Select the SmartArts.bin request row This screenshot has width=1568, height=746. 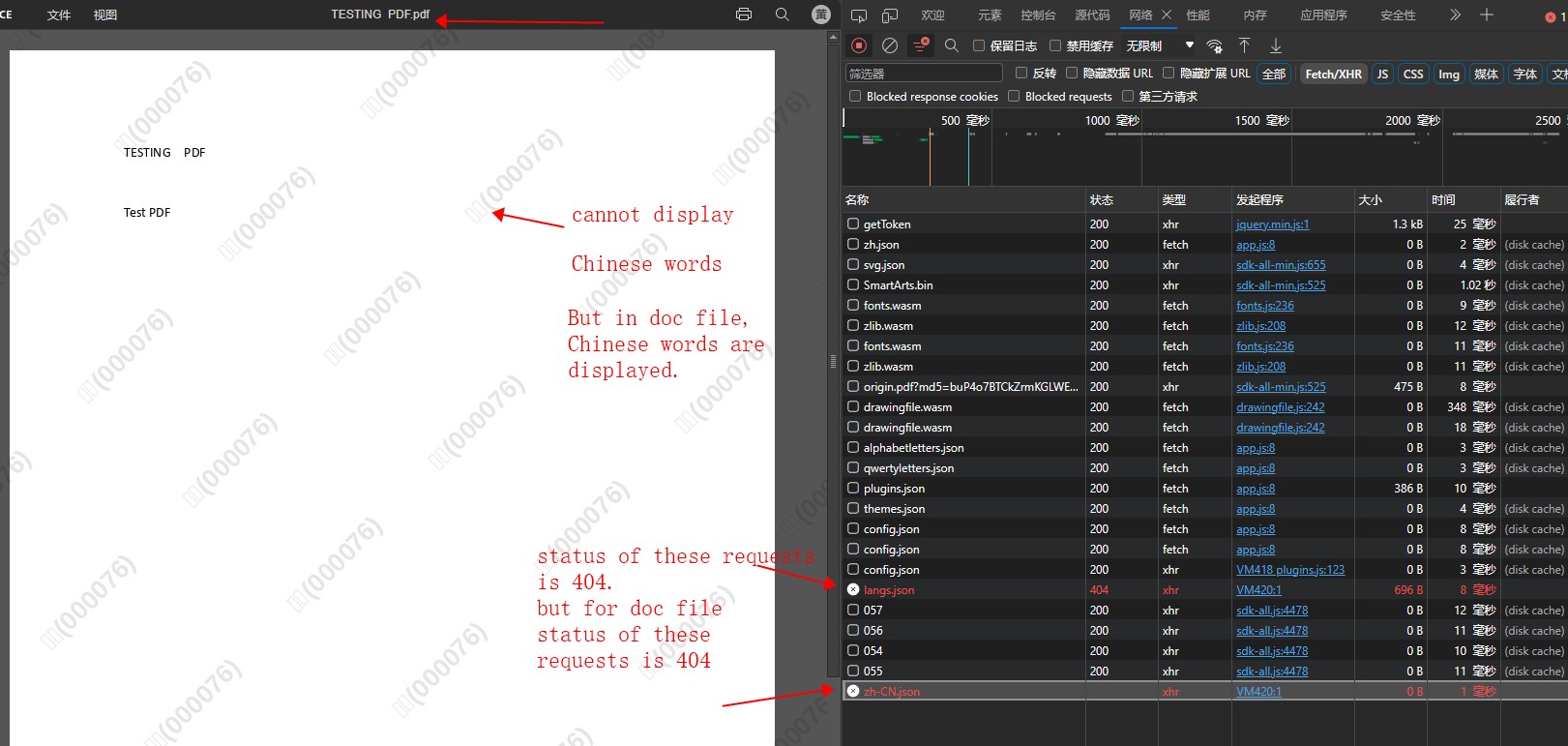1204,284
